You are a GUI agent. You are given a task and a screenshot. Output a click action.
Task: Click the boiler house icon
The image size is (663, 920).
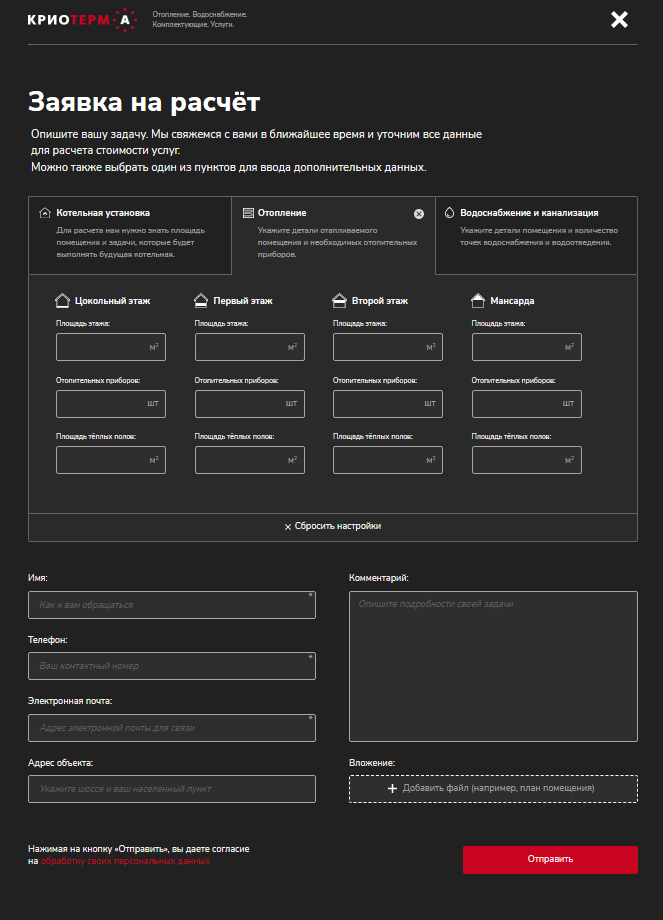coord(44,213)
